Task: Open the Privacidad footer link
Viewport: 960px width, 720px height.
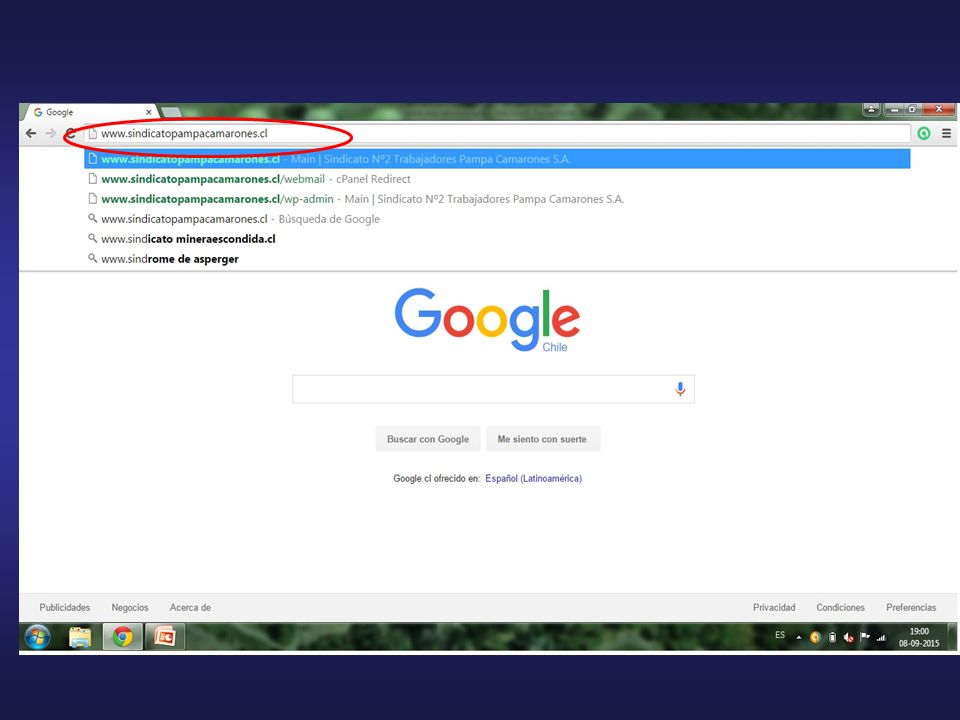Action: click(774, 607)
